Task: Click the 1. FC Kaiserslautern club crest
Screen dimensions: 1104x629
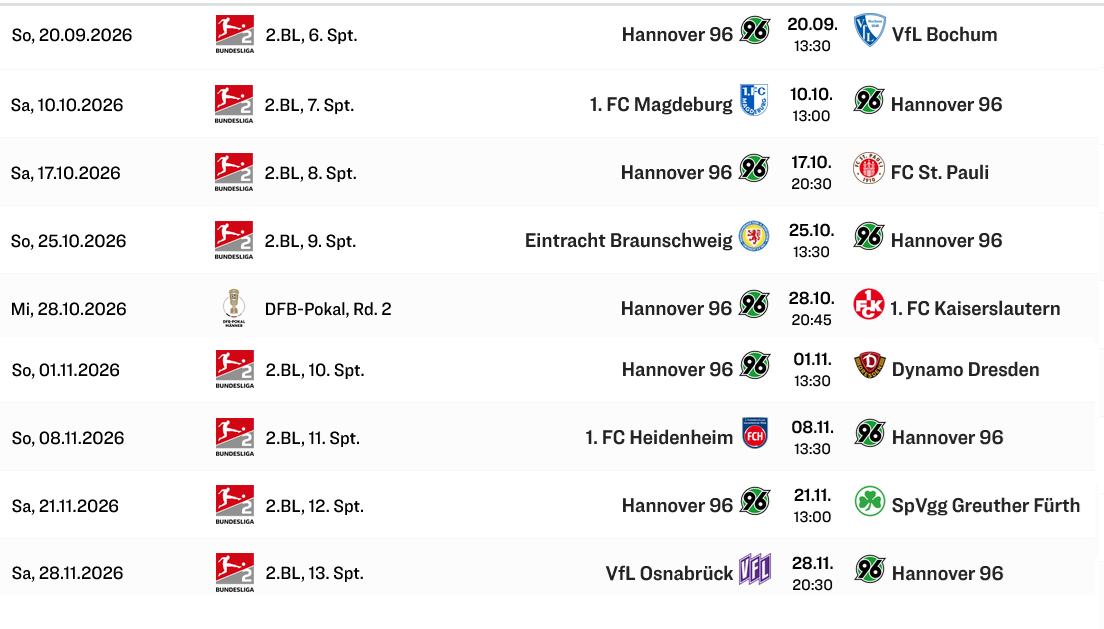Action: pos(868,304)
